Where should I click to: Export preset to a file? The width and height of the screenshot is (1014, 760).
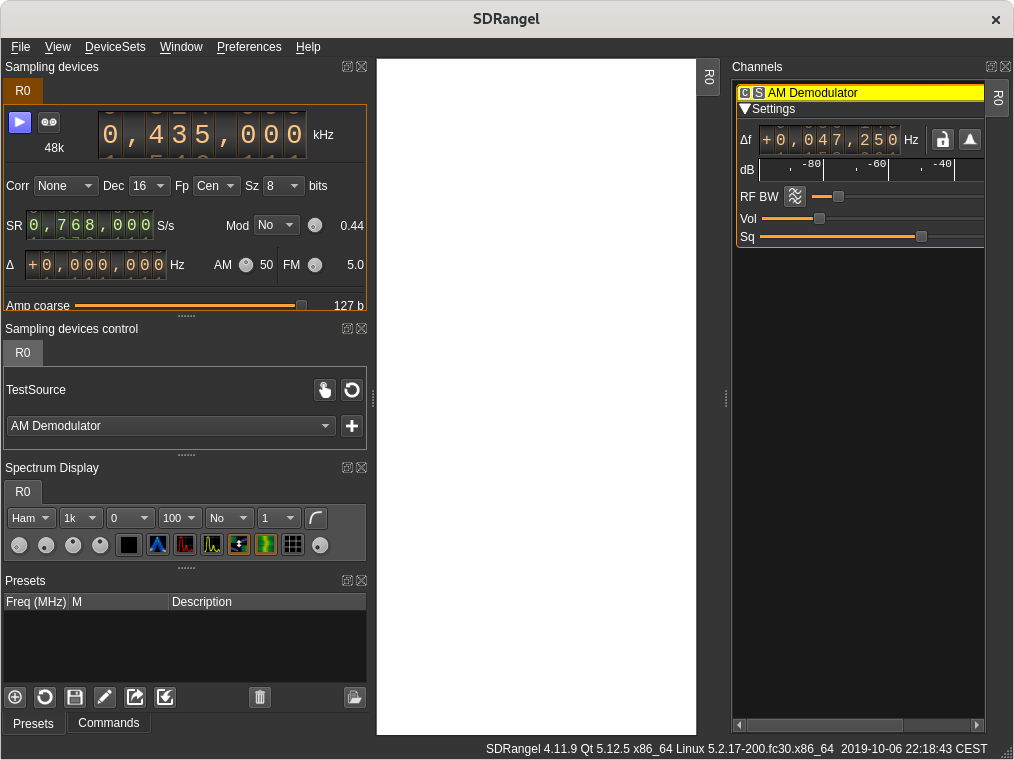point(135,697)
